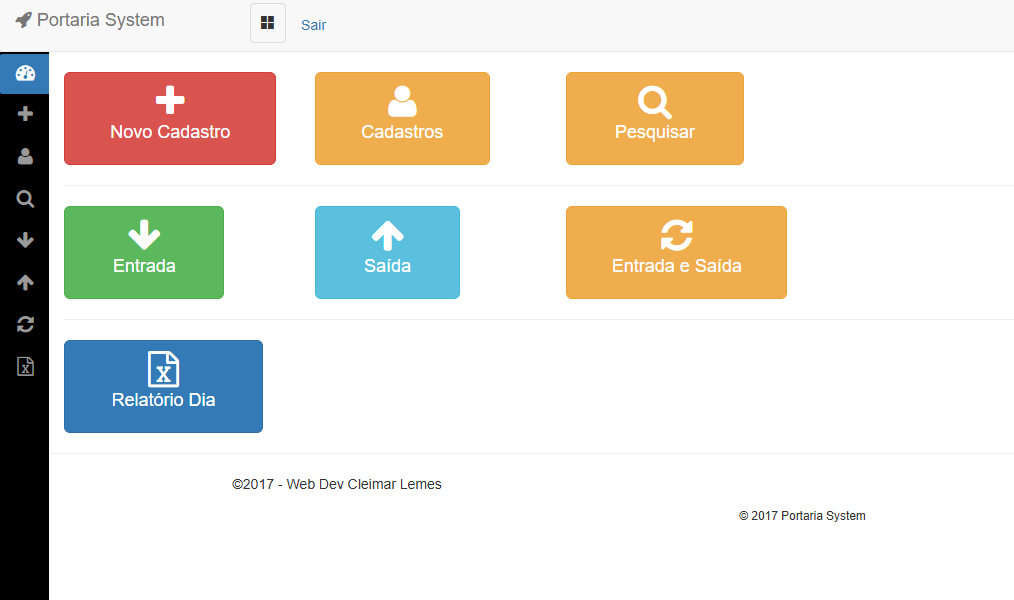Viewport: 1014px width, 600px height.
Task: Click the Pesquisar search button
Action: pos(654,118)
